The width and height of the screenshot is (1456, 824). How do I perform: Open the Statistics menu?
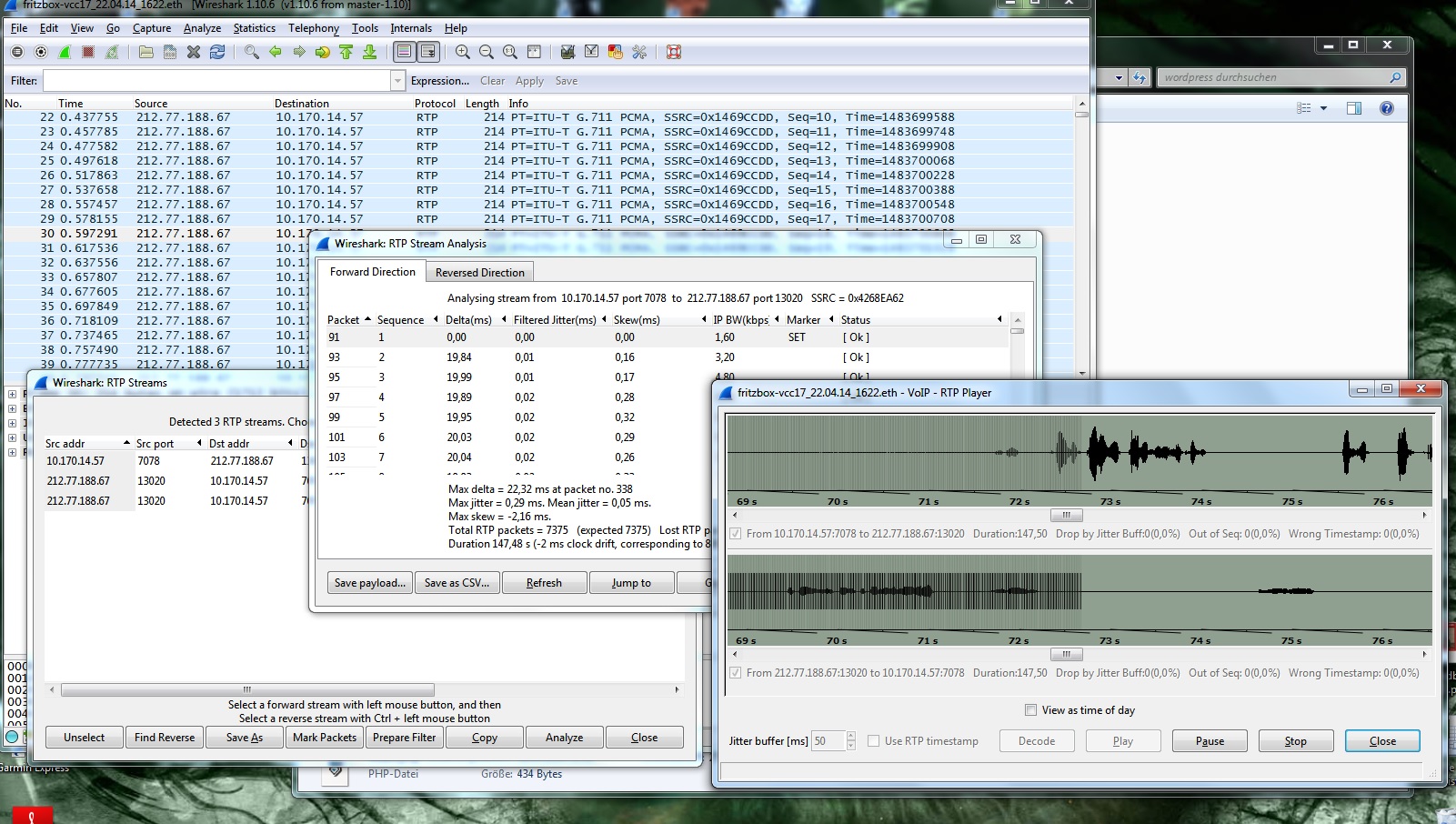254,28
